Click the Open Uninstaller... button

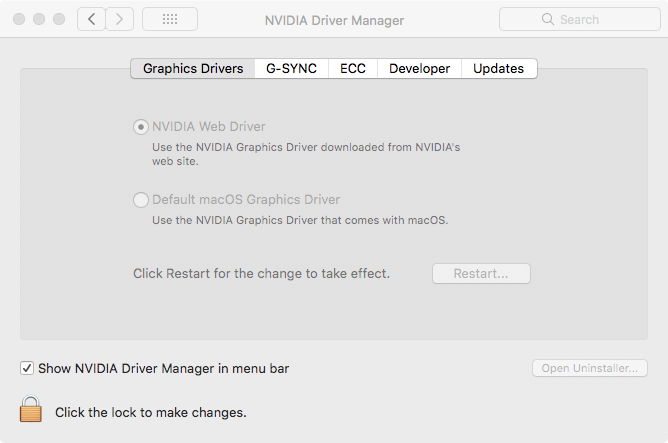[589, 368]
